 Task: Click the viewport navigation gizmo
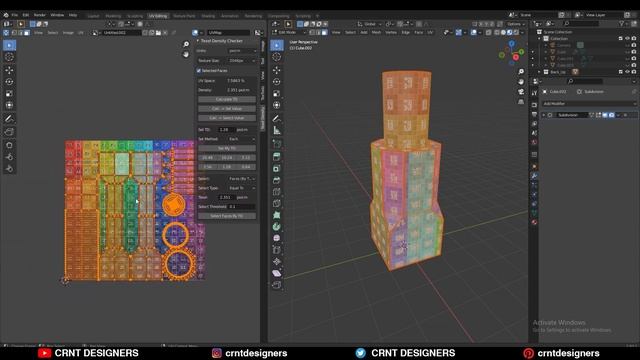pyautogui.click(x=512, y=53)
